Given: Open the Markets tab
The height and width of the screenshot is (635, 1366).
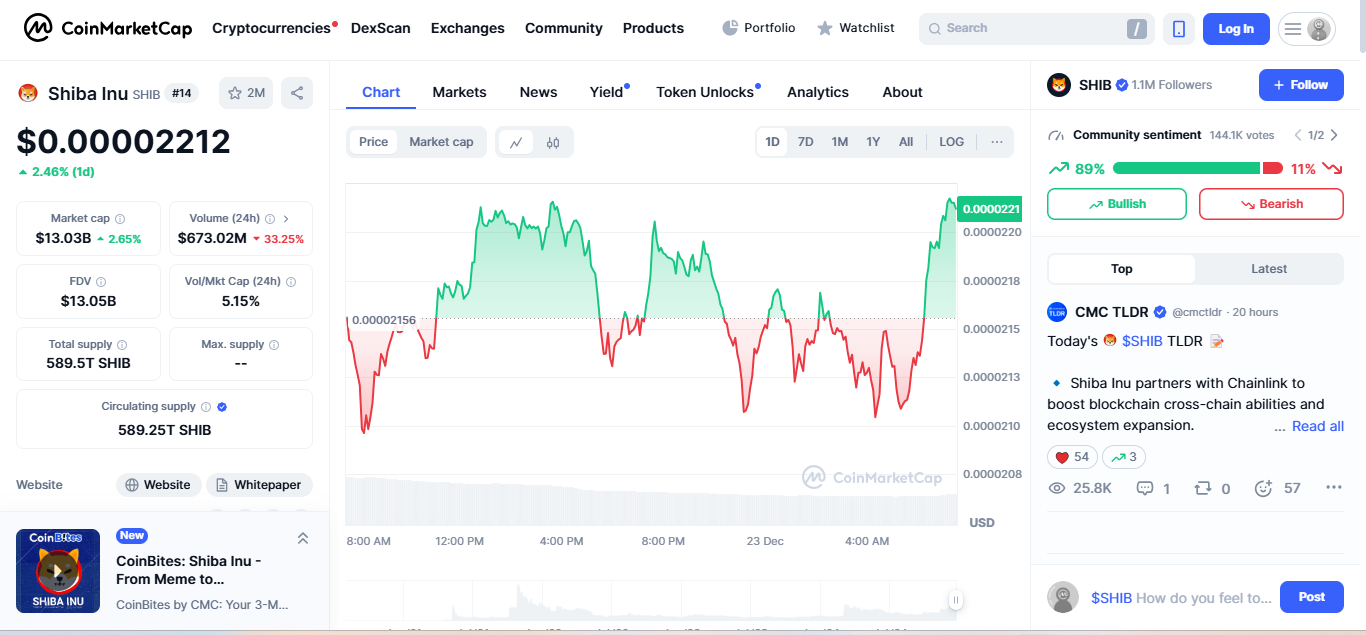Looking at the screenshot, I should [x=459, y=92].
